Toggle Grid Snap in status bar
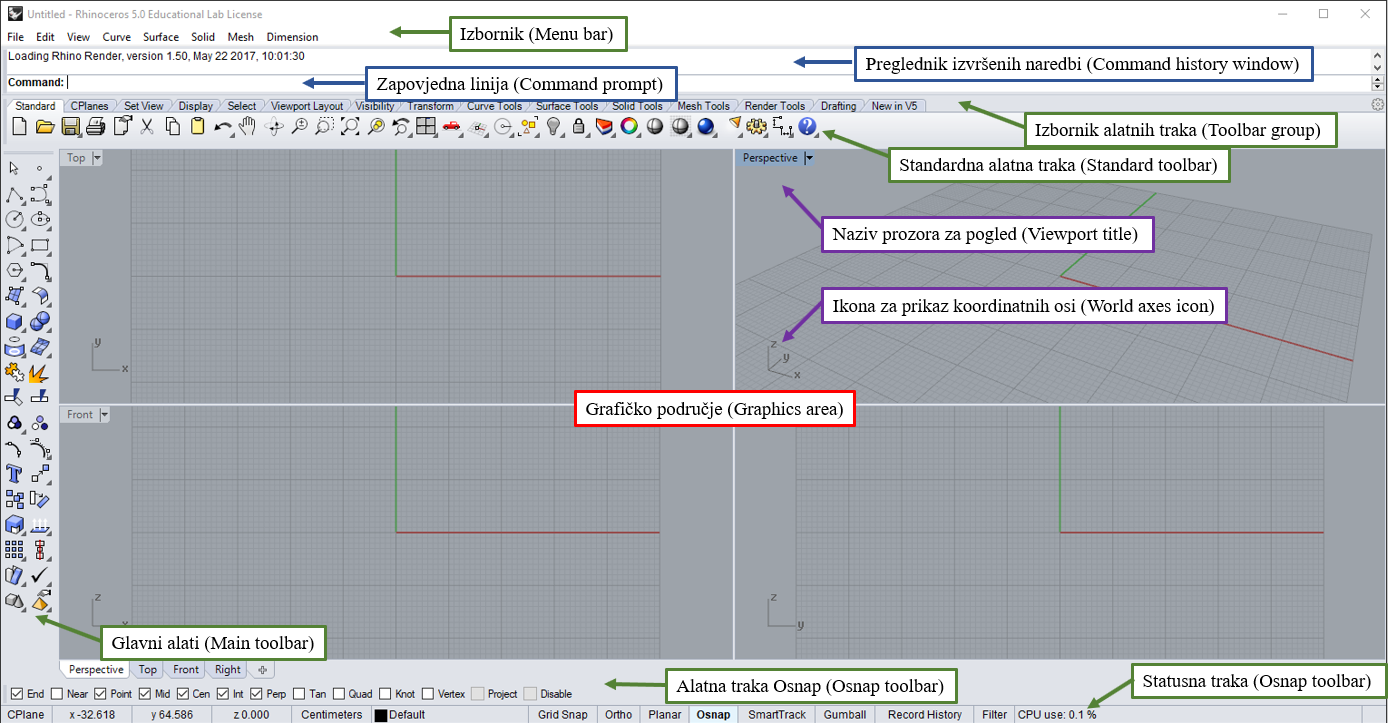This screenshot has width=1388, height=723. coord(562,715)
